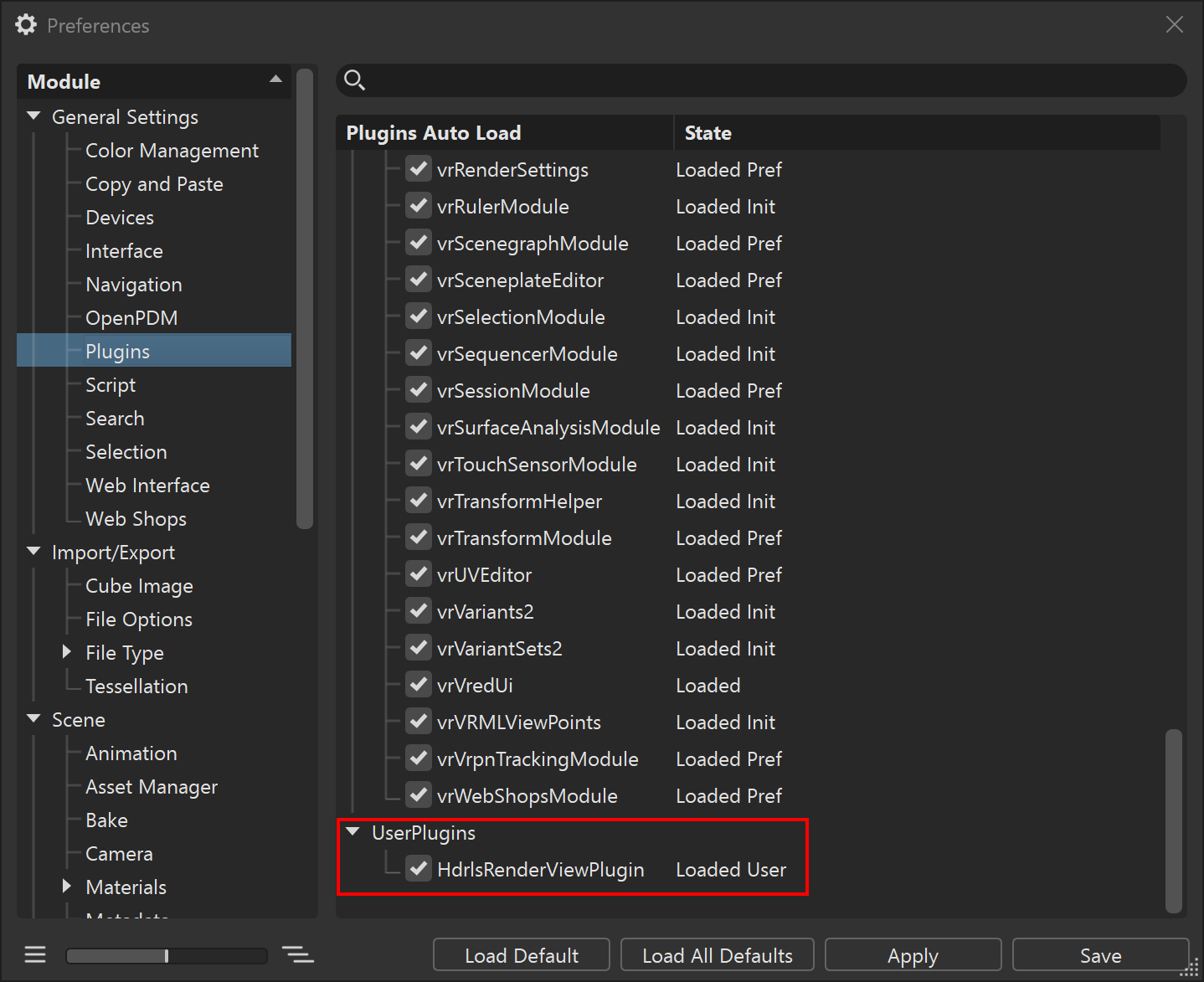Expand the File Type item
1204x982 pixels.
coord(68,652)
